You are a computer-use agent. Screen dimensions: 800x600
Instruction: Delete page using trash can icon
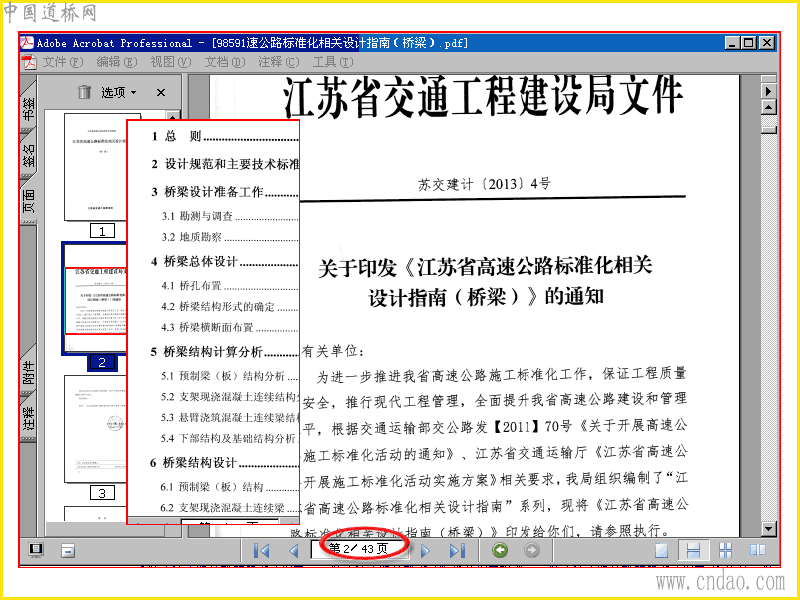tap(84, 92)
